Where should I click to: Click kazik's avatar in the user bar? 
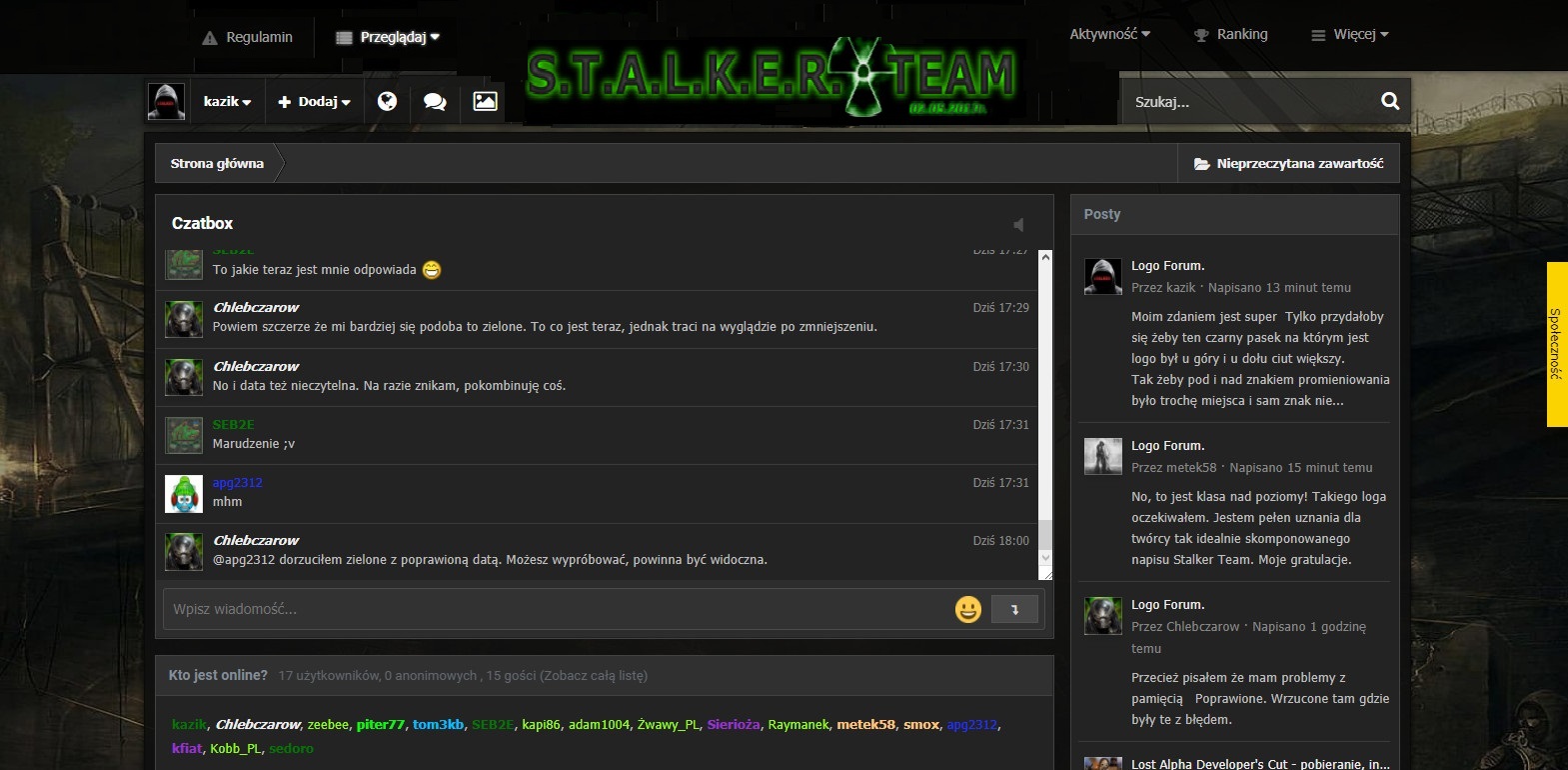pyautogui.click(x=166, y=101)
